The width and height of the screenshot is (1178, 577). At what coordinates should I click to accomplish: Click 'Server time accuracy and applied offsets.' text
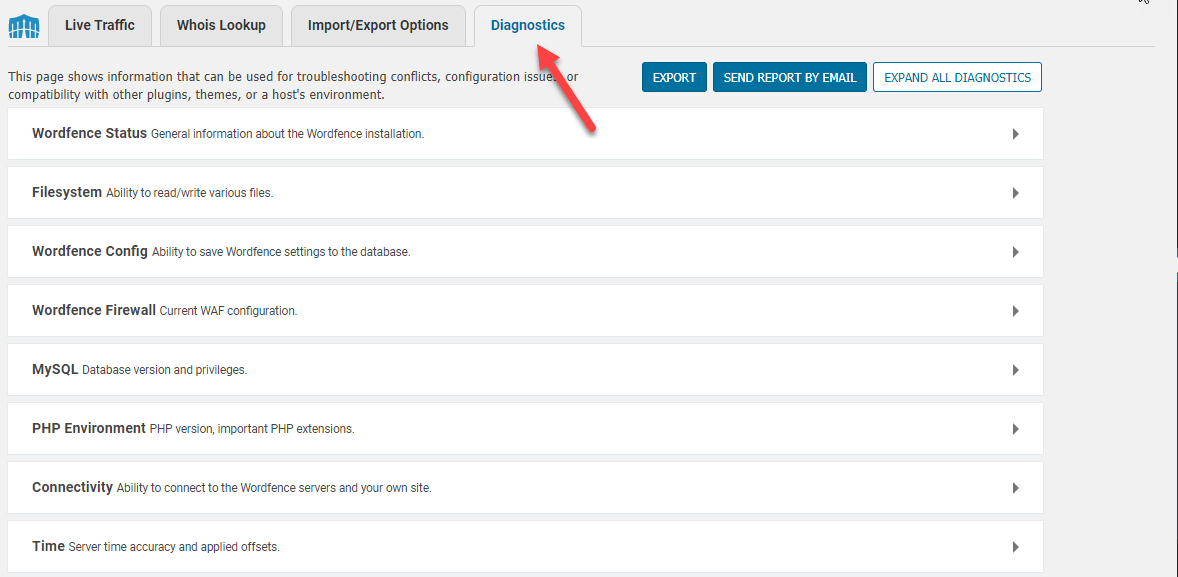coord(174,547)
